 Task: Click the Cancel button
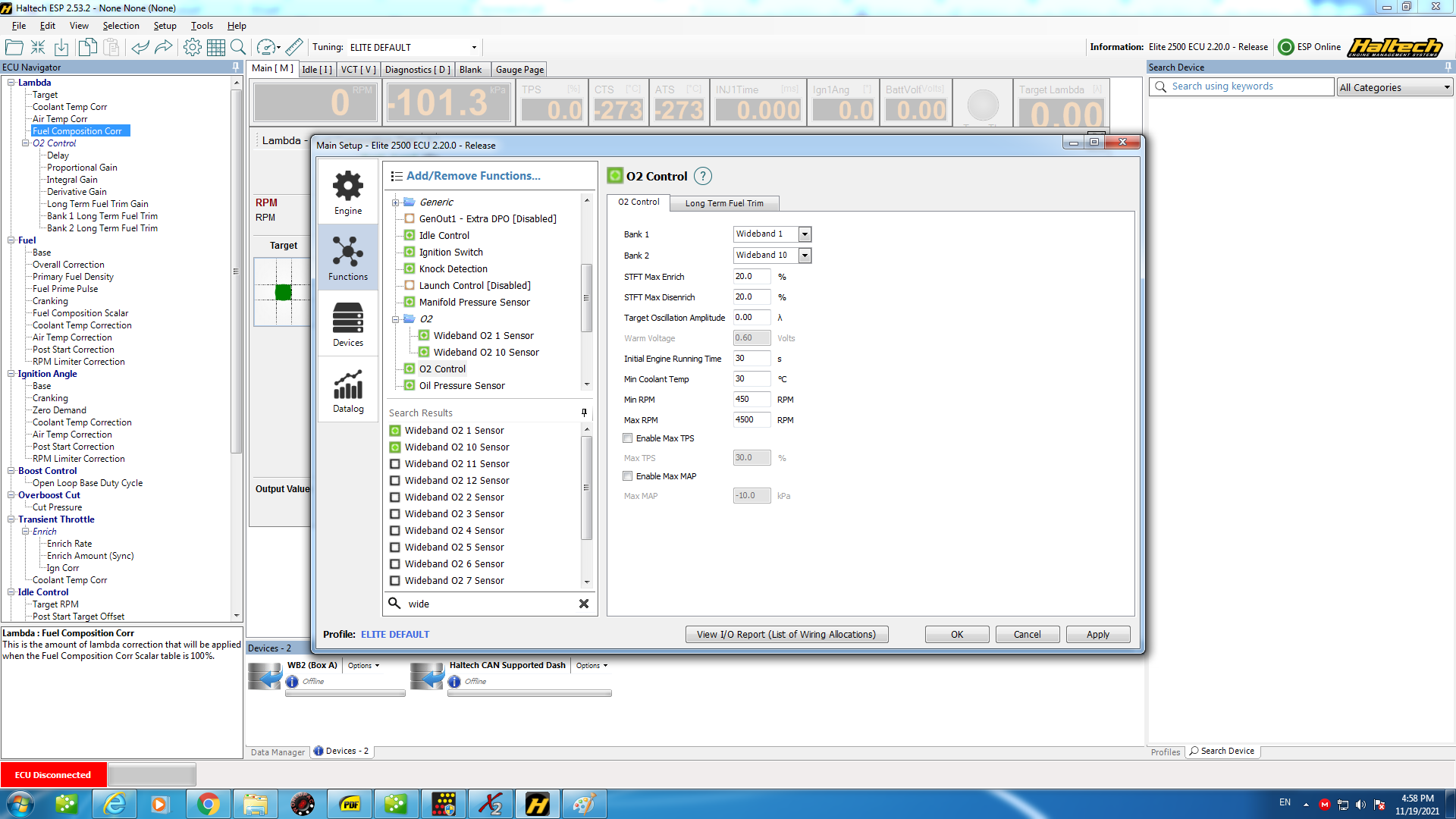click(1028, 635)
